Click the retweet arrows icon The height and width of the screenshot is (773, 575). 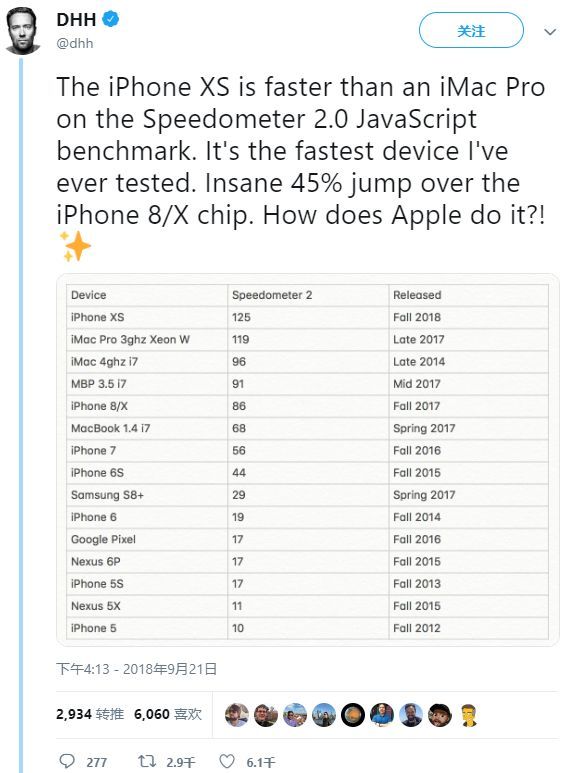coord(146,761)
